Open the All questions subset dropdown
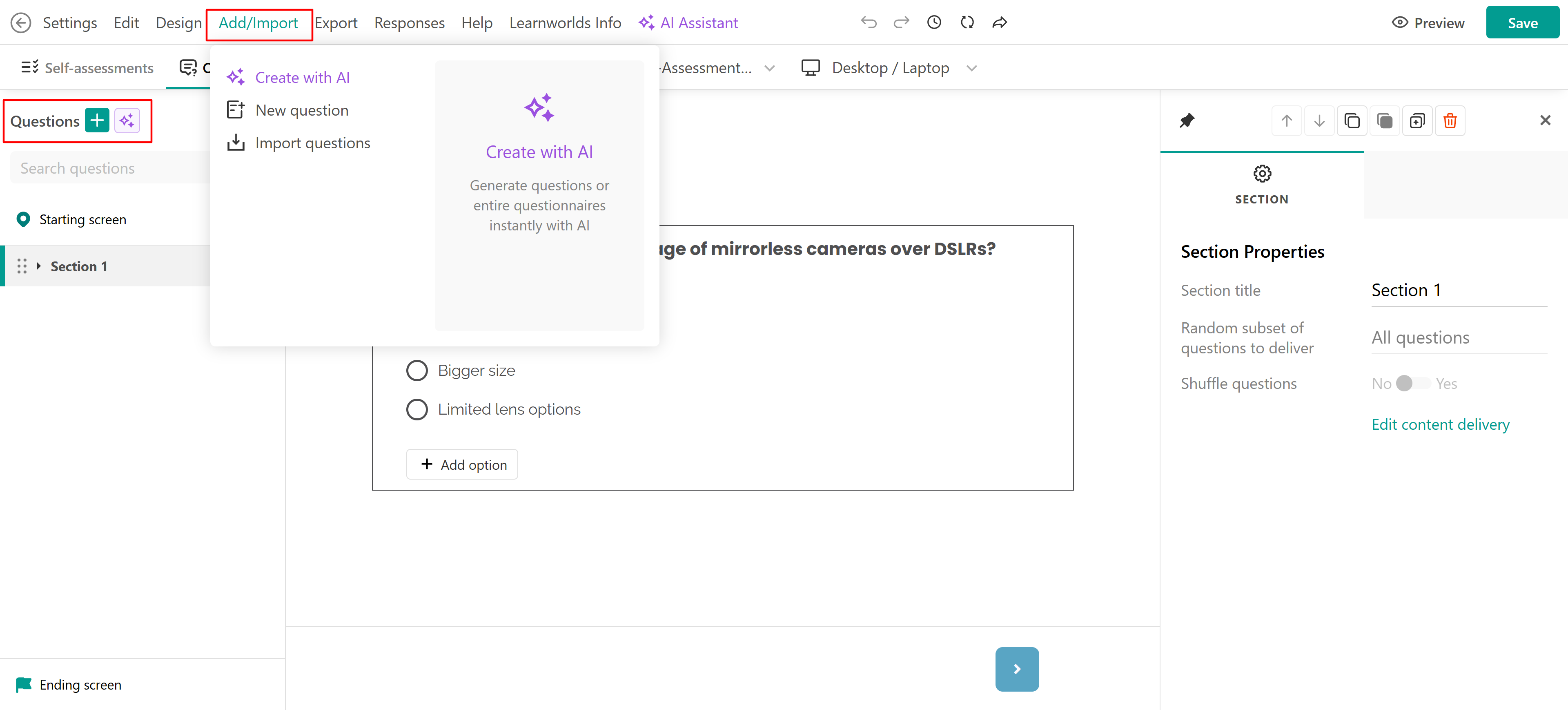 pyautogui.click(x=1458, y=337)
